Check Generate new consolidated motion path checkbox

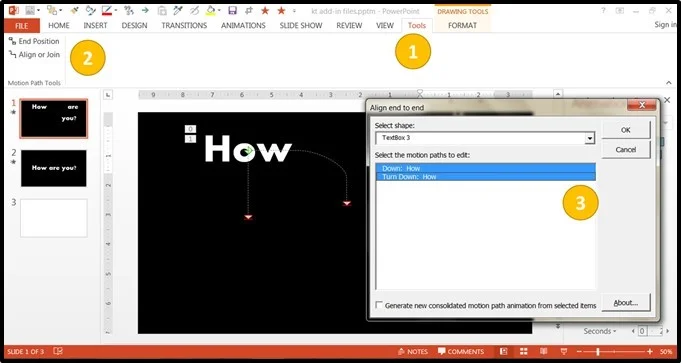point(379,305)
